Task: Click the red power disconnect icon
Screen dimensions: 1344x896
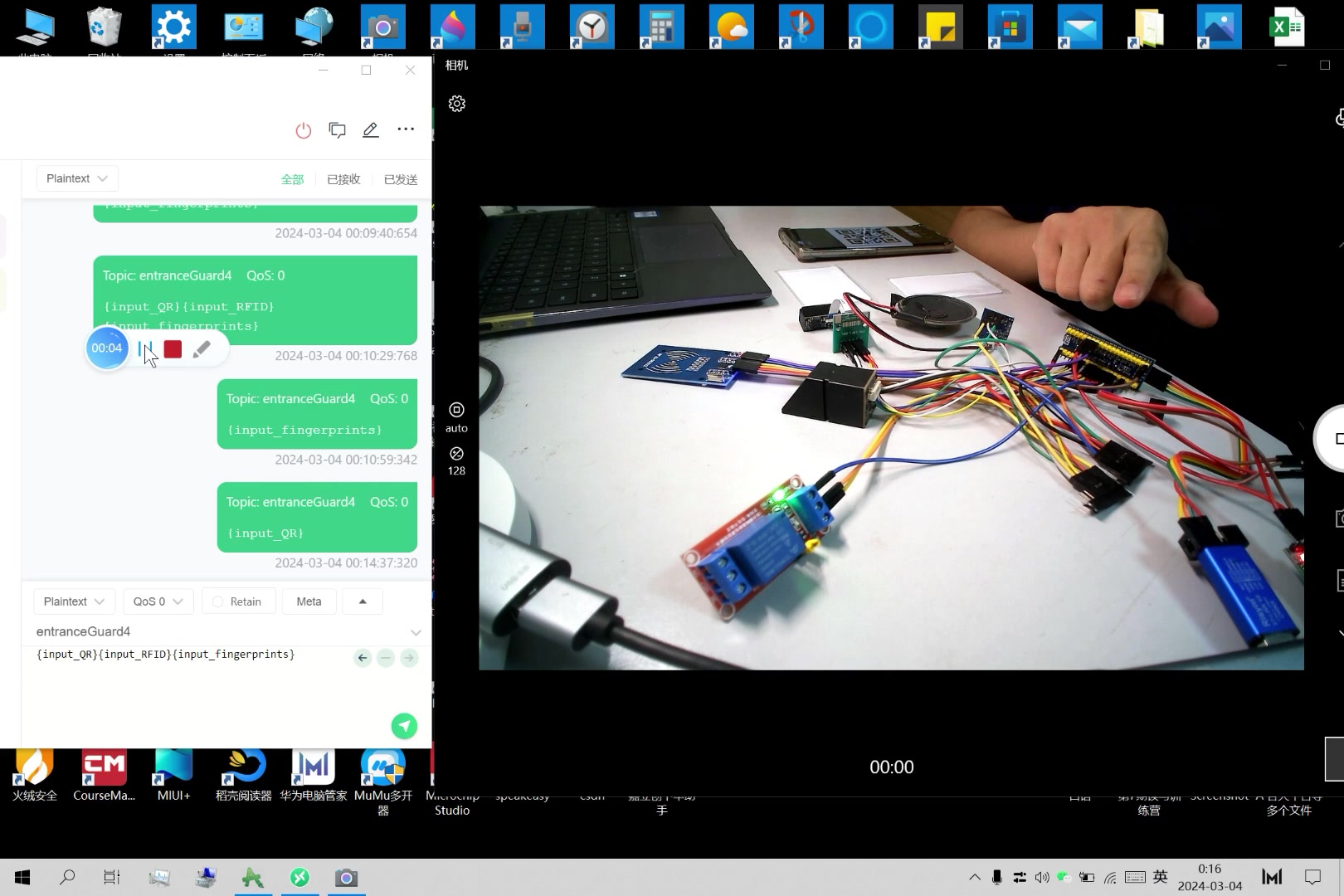Action: pyautogui.click(x=304, y=130)
